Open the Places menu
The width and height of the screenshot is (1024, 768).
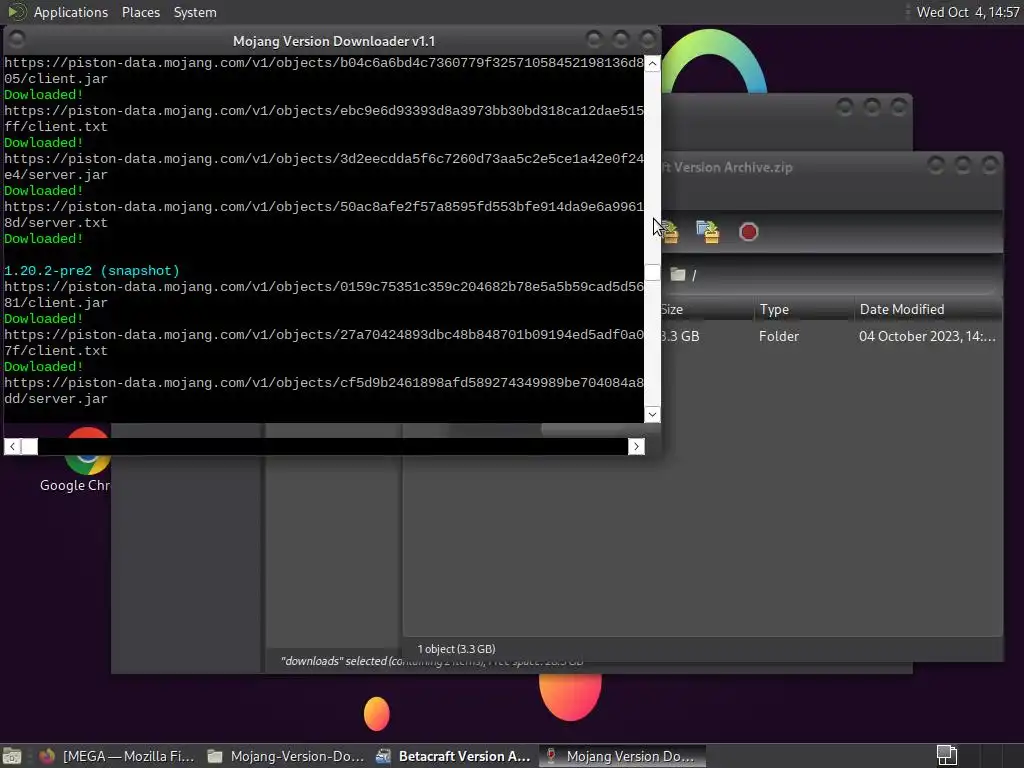(141, 12)
